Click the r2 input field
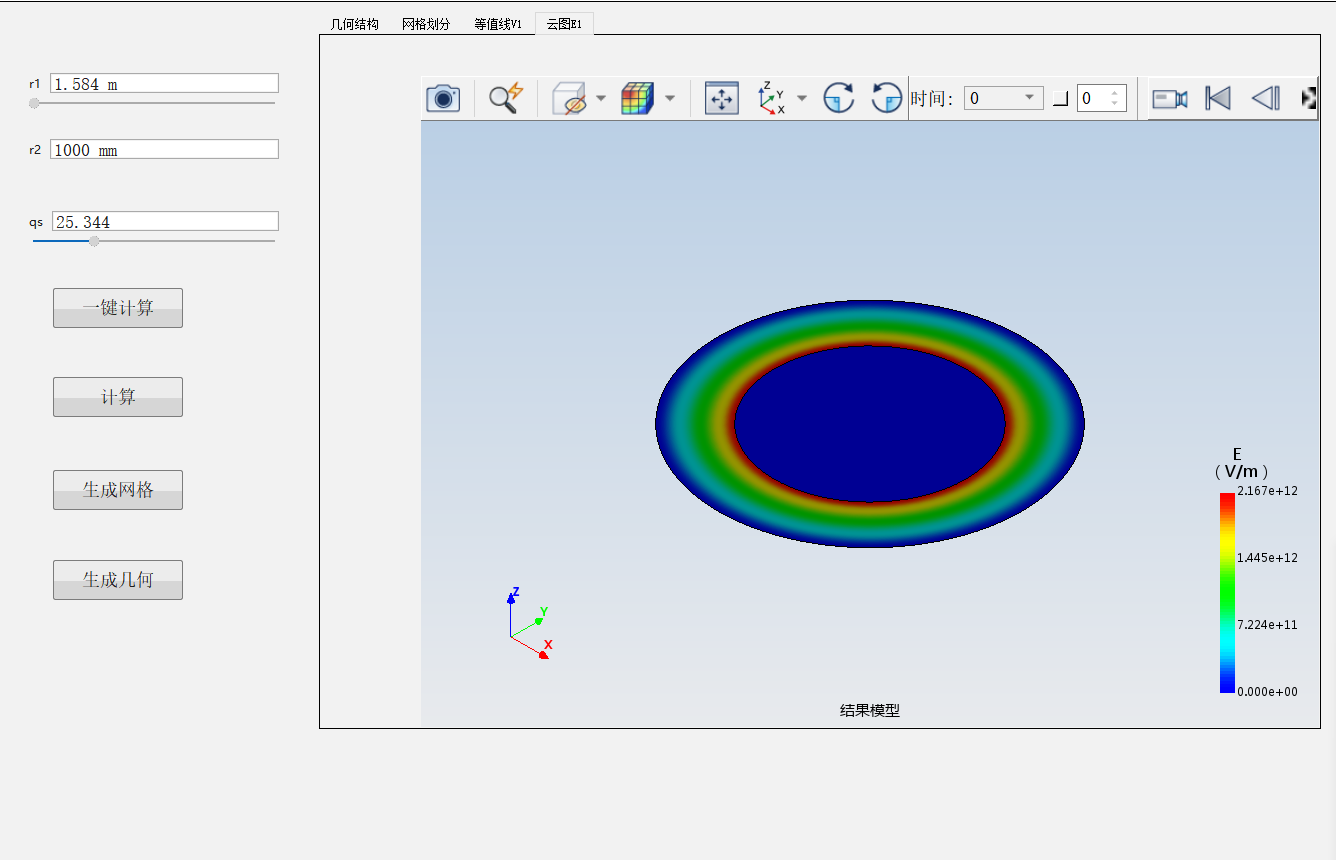Image resolution: width=1336 pixels, height=860 pixels. [164, 150]
